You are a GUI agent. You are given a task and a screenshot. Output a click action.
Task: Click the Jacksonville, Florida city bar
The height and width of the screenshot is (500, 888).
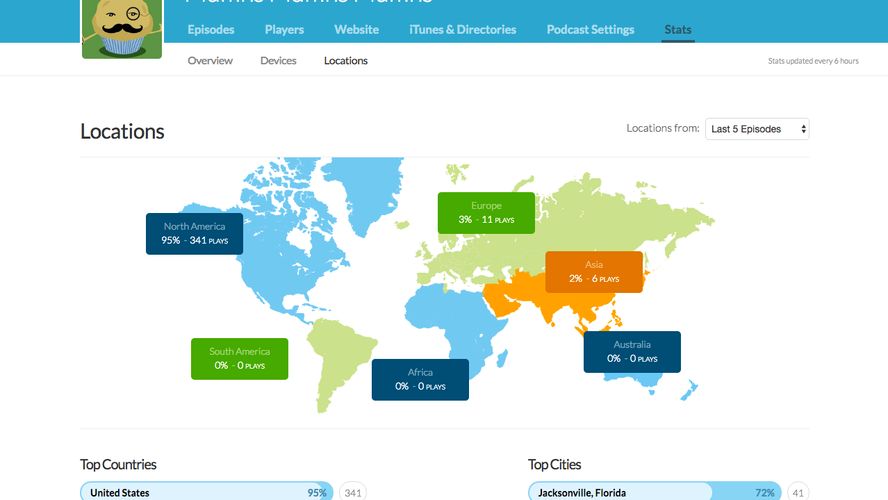(x=654, y=492)
